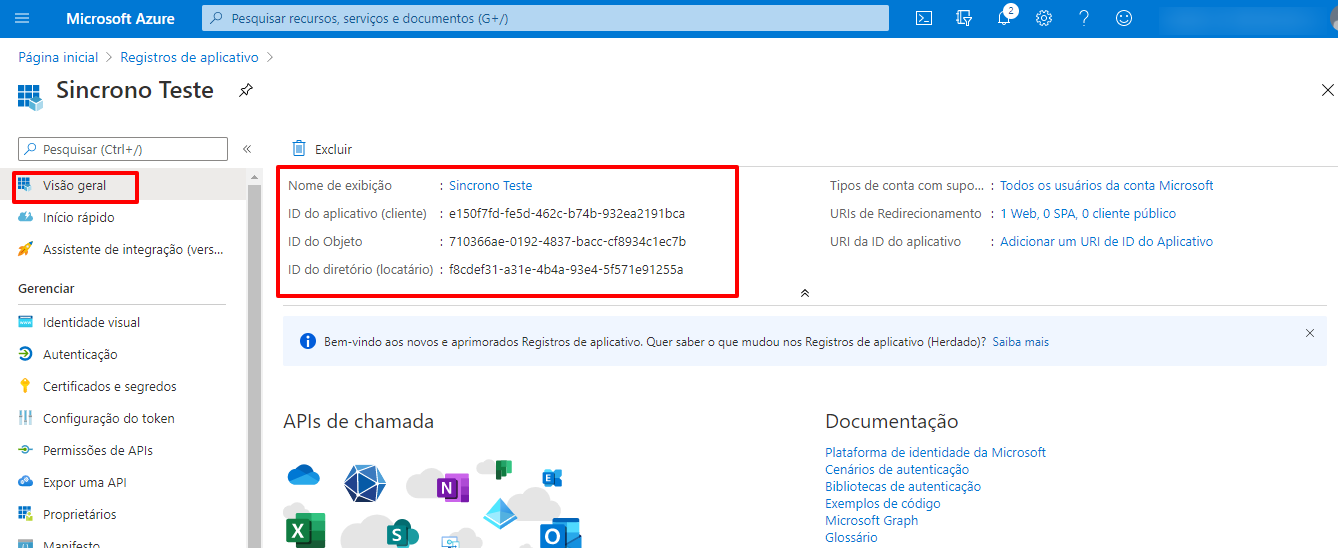Click the Início rápido cloud icon

25,217
